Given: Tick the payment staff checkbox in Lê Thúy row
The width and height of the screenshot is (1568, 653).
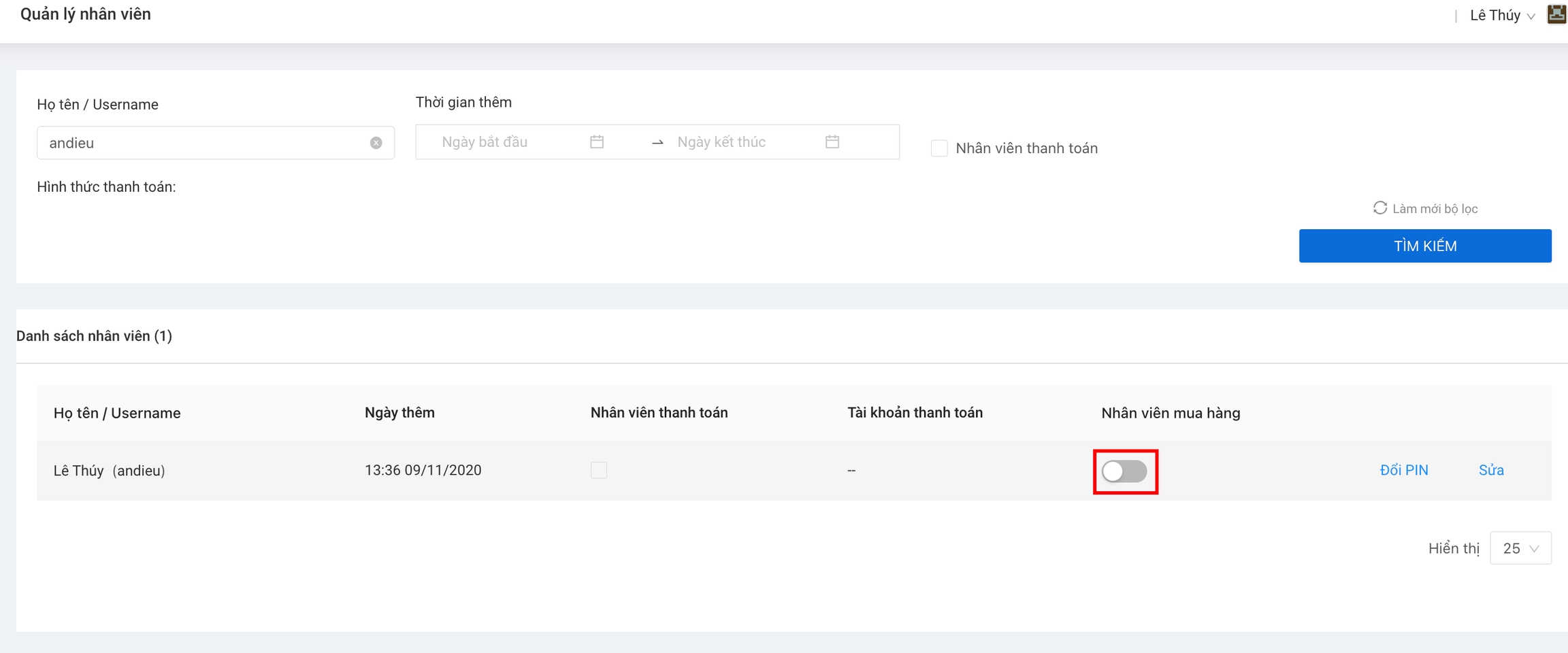Looking at the screenshot, I should pos(599,470).
